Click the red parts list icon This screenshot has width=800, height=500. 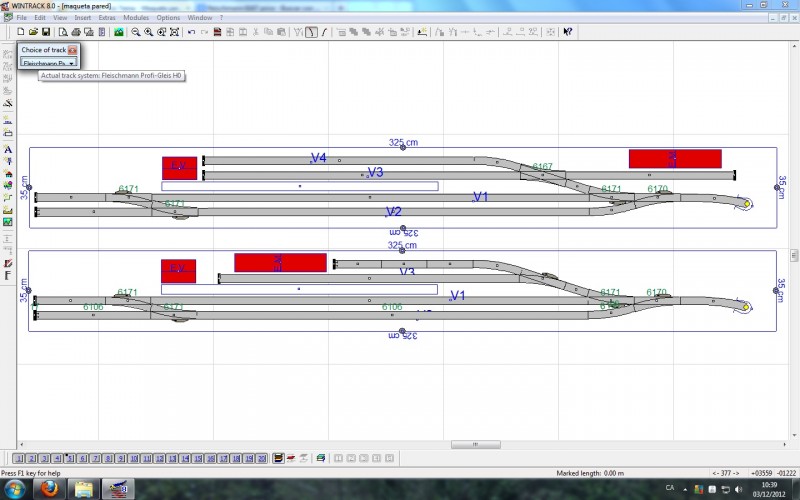[217, 32]
